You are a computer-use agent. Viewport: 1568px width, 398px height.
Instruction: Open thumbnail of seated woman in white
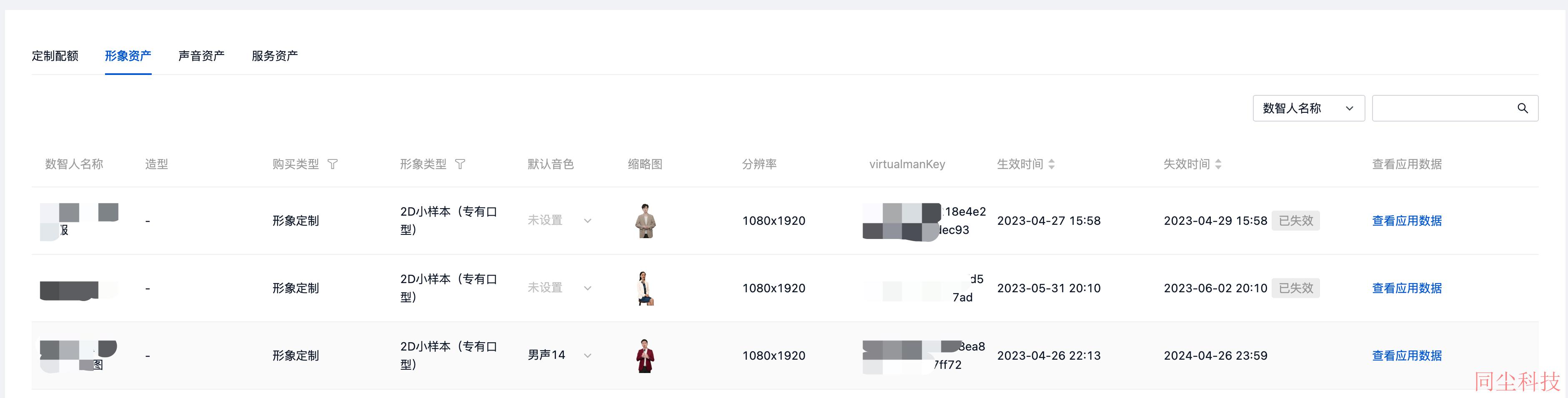645,288
